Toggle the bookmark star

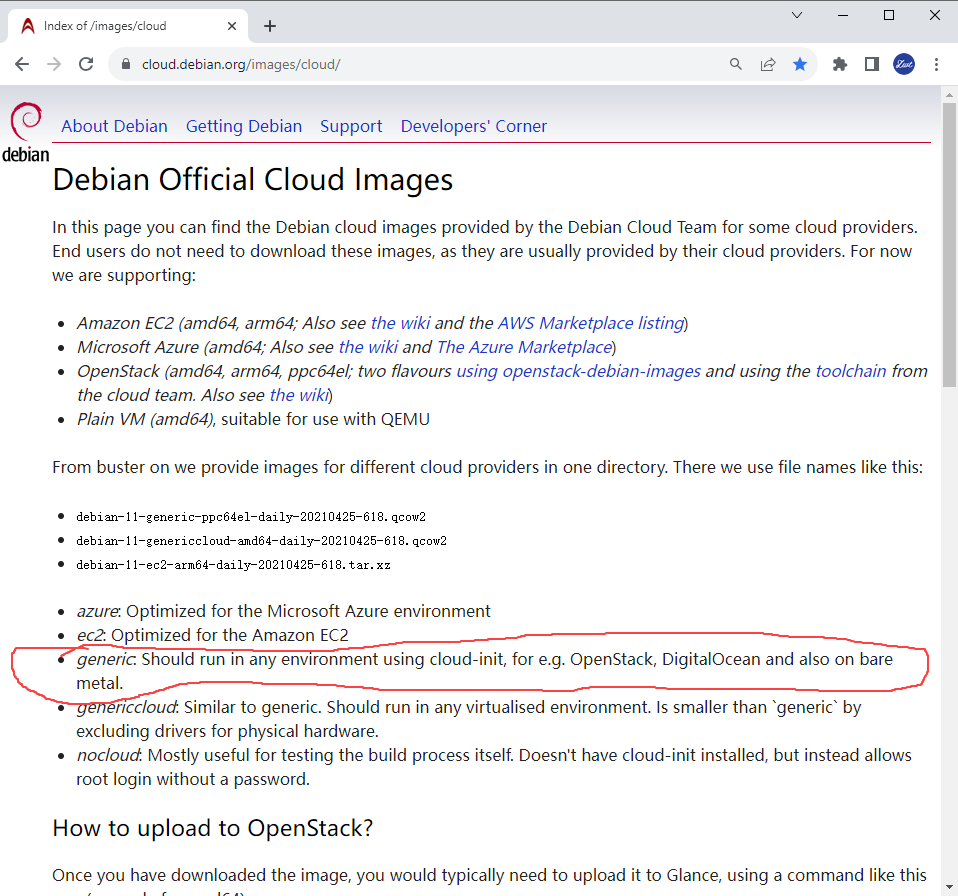[800, 64]
